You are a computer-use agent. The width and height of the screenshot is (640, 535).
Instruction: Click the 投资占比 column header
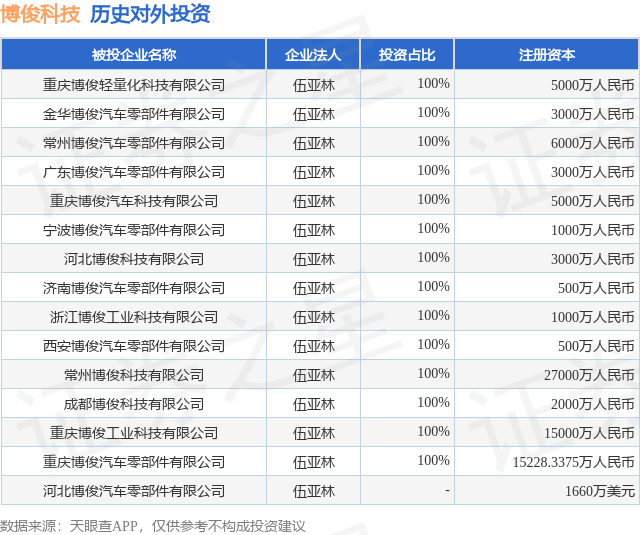[407, 55]
